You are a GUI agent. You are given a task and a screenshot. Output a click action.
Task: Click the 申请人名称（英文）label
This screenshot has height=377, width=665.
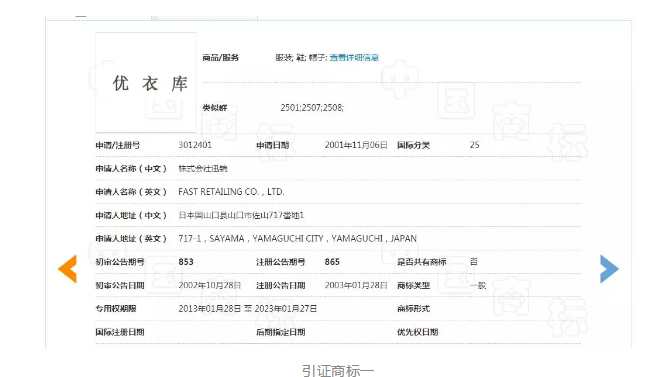coord(131,192)
